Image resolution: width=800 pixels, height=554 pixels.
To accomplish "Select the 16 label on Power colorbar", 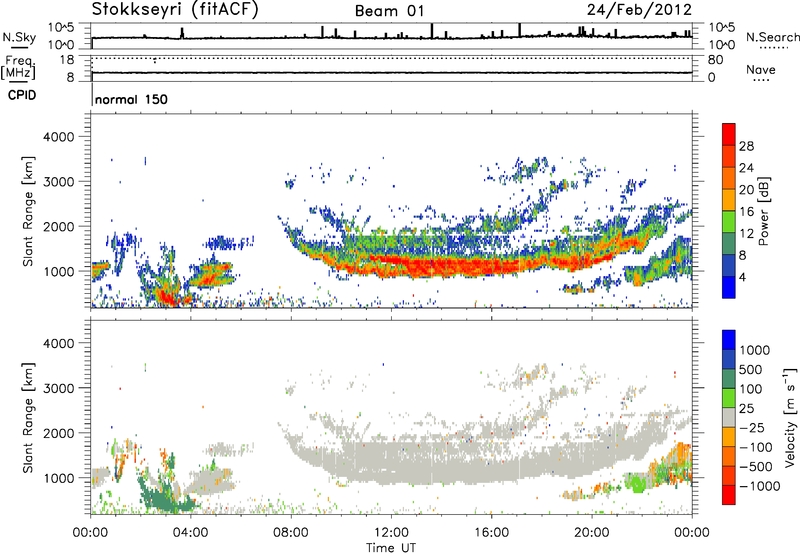I will tap(746, 212).
